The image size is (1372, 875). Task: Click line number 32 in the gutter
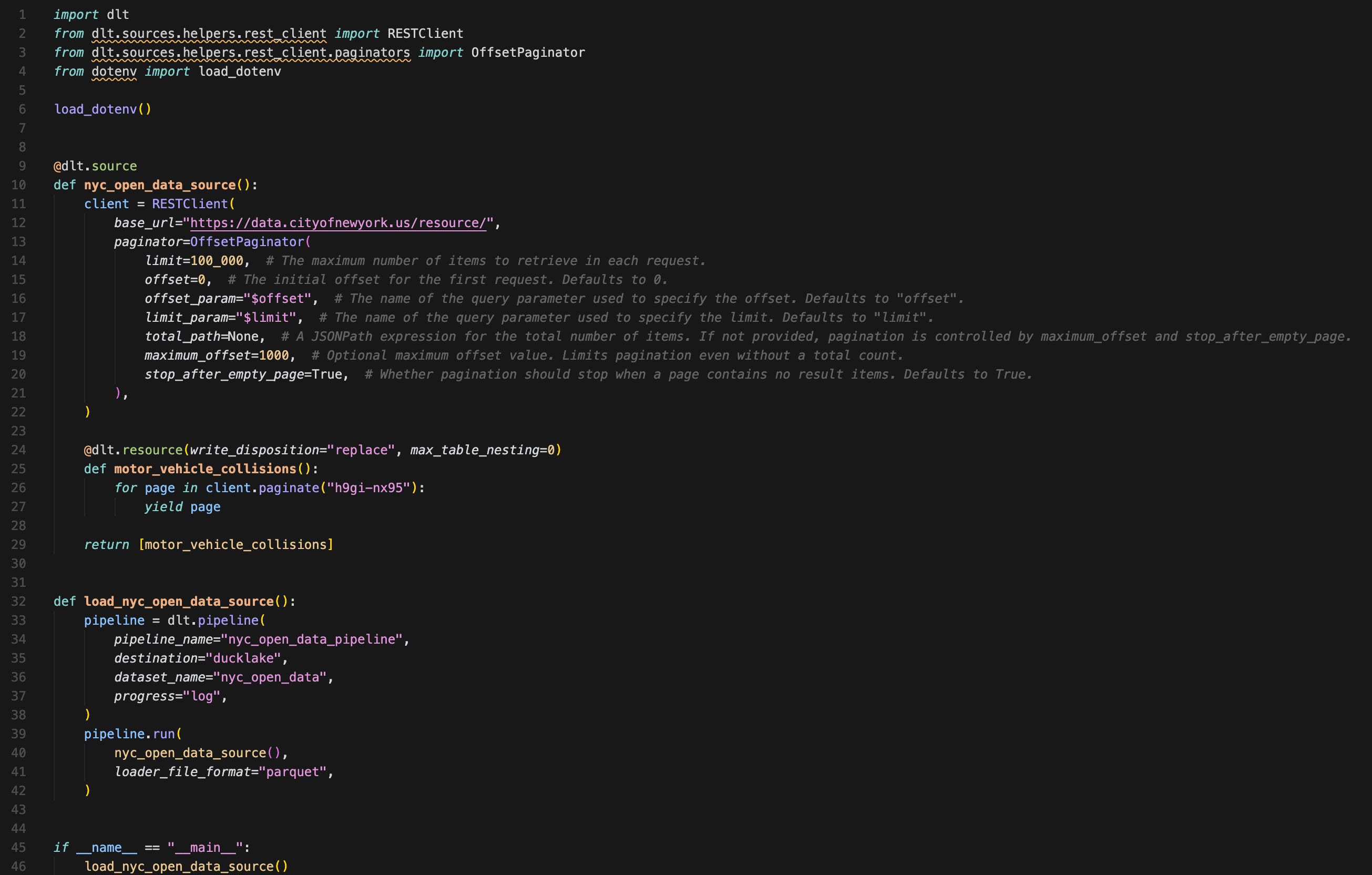pyautogui.click(x=19, y=602)
